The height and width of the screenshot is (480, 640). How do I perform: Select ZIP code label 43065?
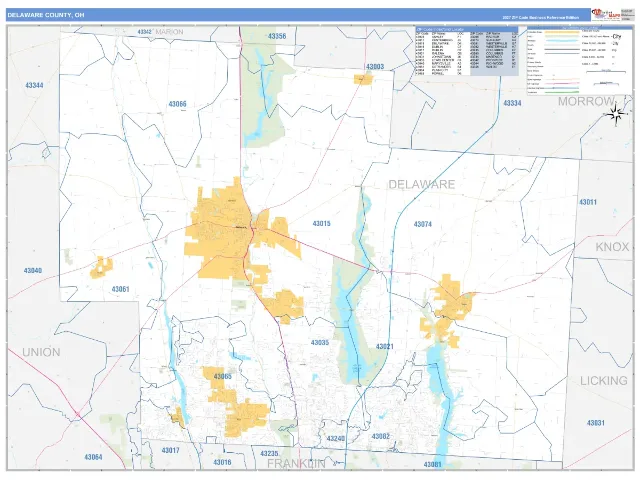coord(222,376)
